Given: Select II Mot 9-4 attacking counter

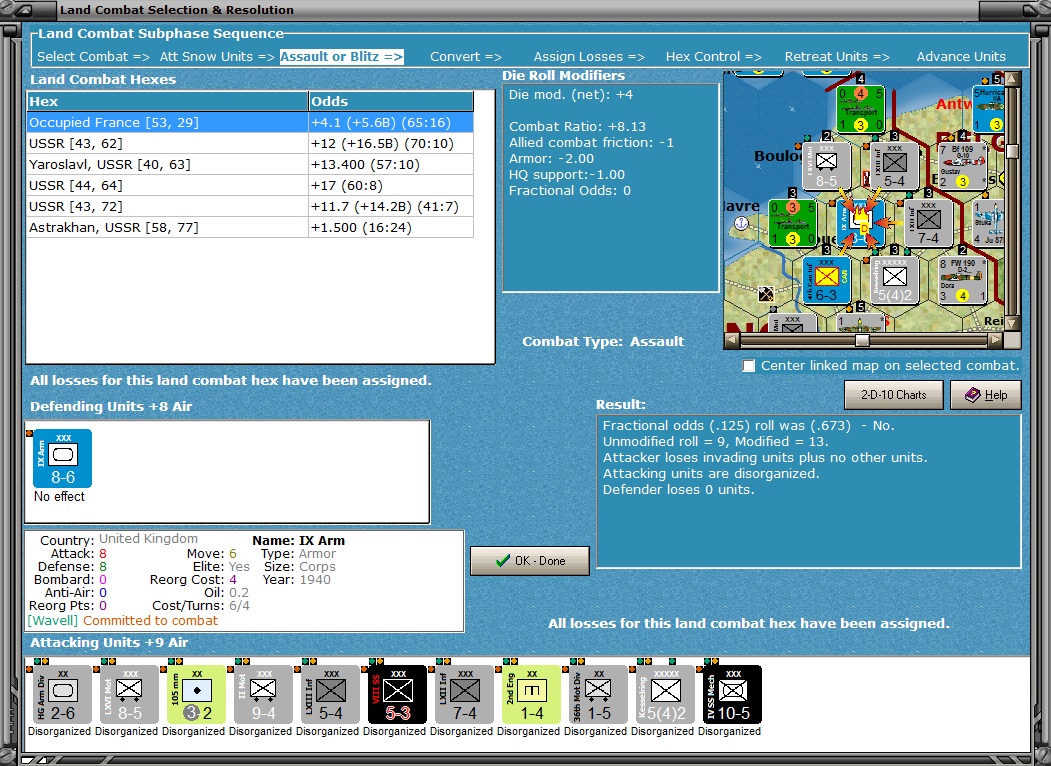Looking at the screenshot, I should [x=263, y=694].
